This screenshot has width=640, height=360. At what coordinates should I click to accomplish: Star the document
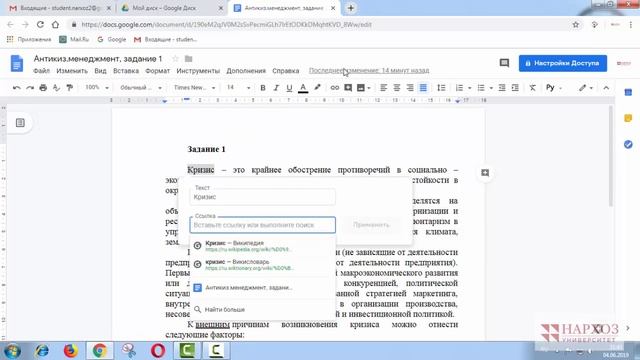pyautogui.click(x=176, y=59)
